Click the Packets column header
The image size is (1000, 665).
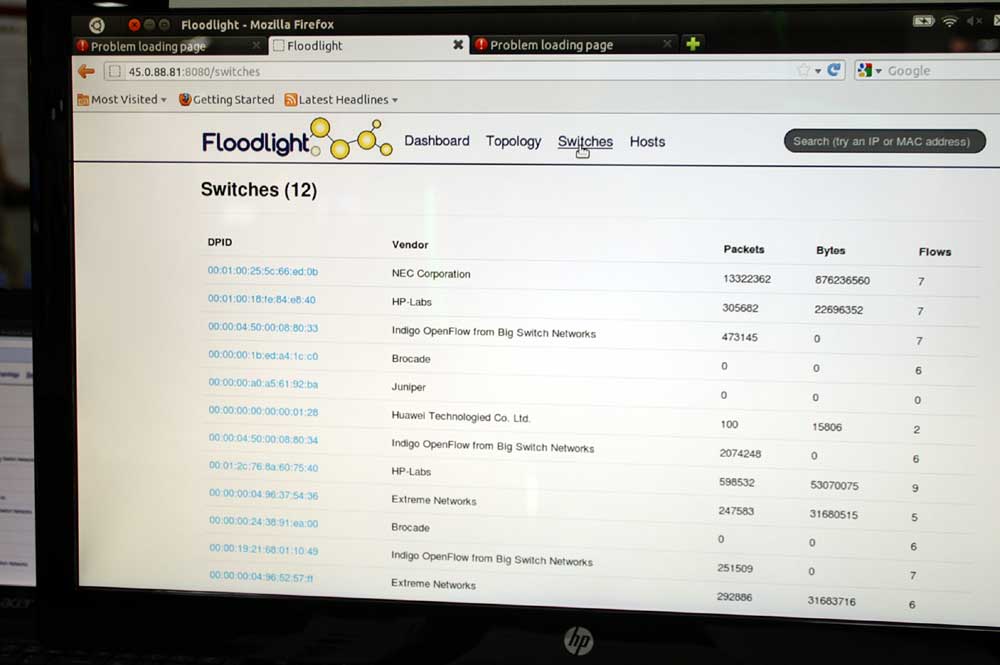click(x=744, y=249)
